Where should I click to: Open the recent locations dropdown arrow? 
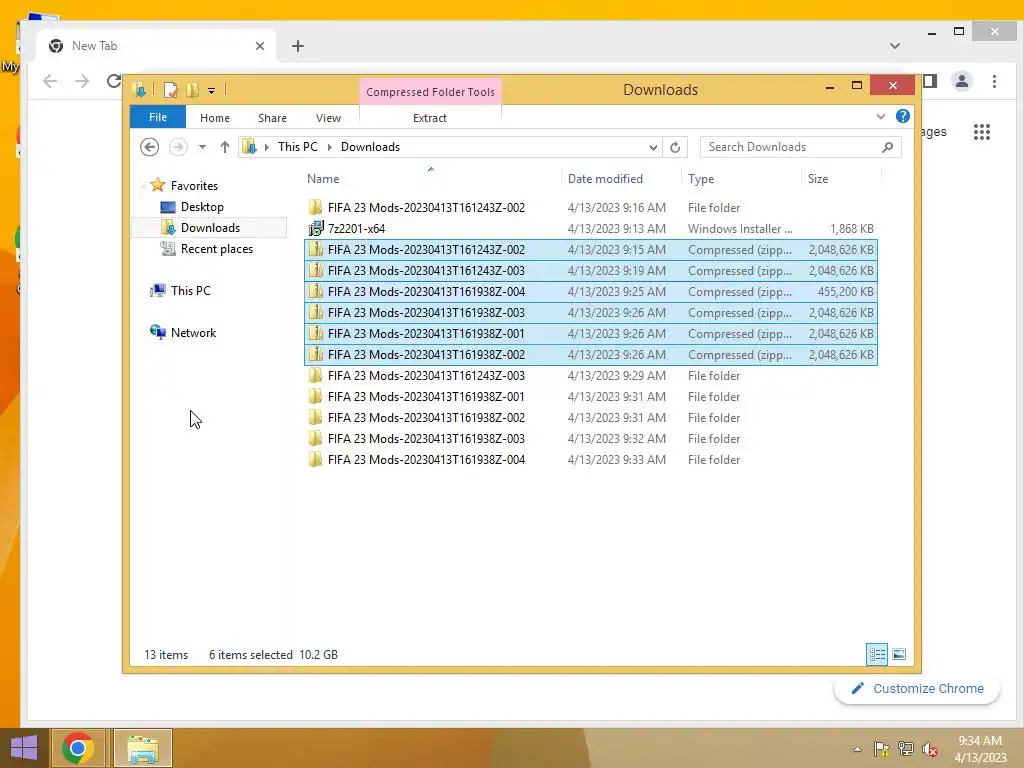click(202, 147)
